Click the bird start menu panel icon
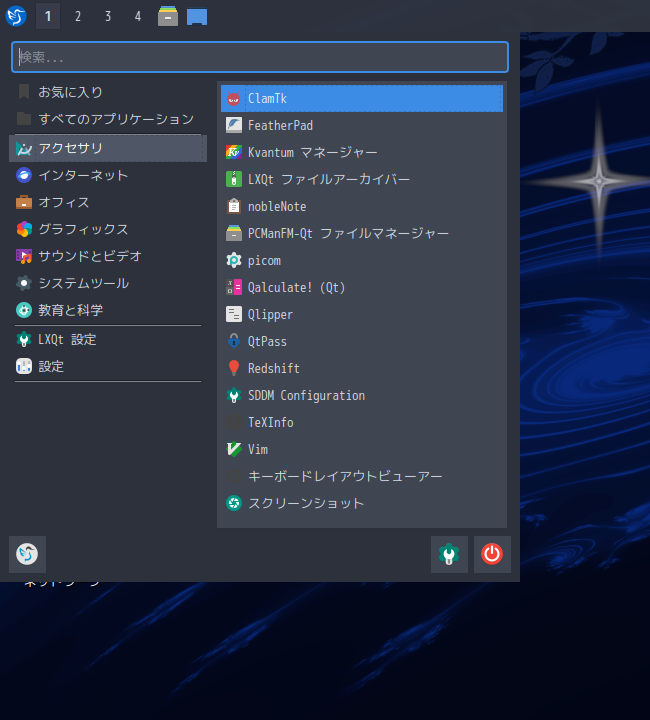This screenshot has height=720, width=650. click(16, 16)
